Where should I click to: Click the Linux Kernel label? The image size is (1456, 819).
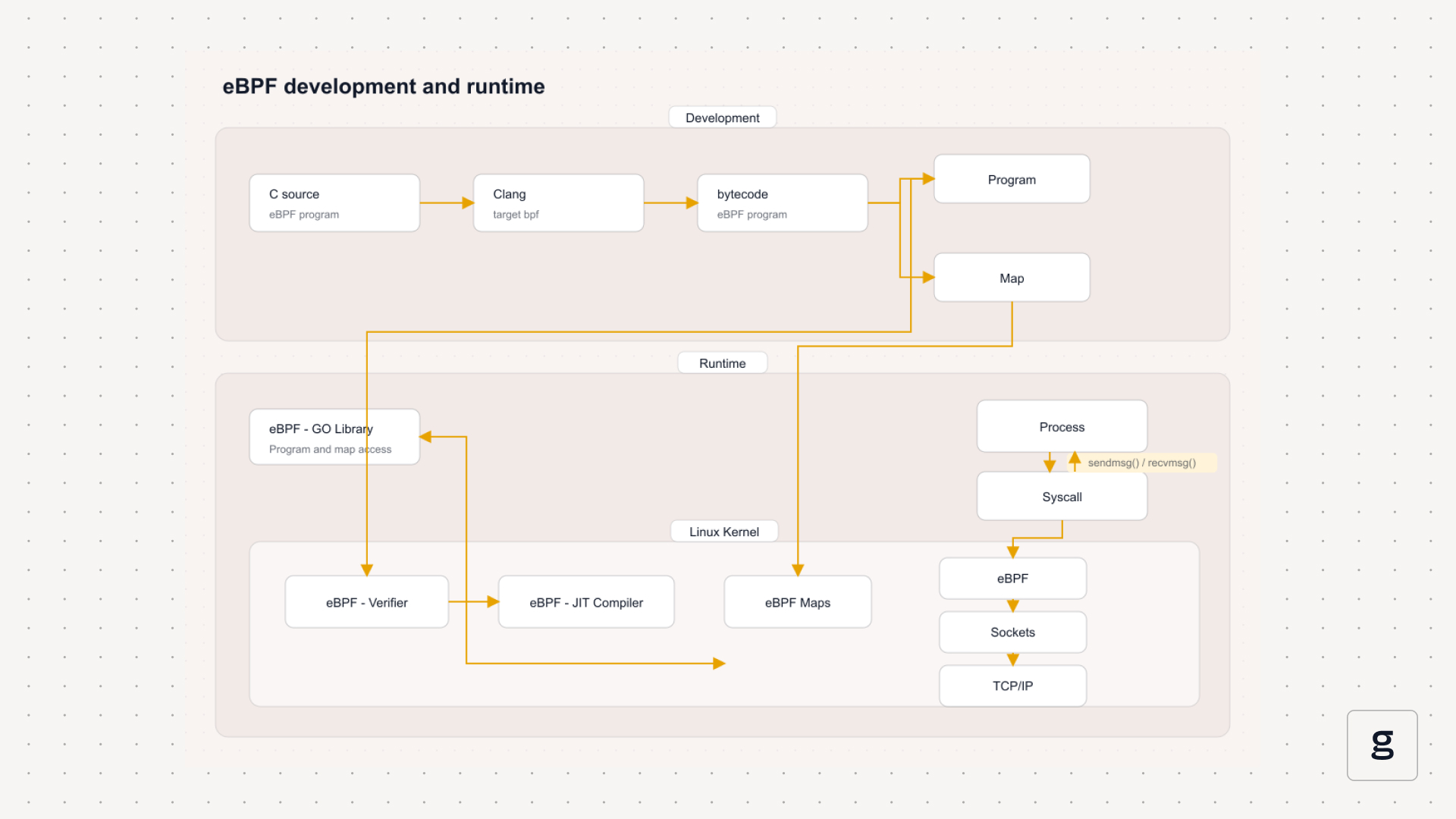(724, 532)
